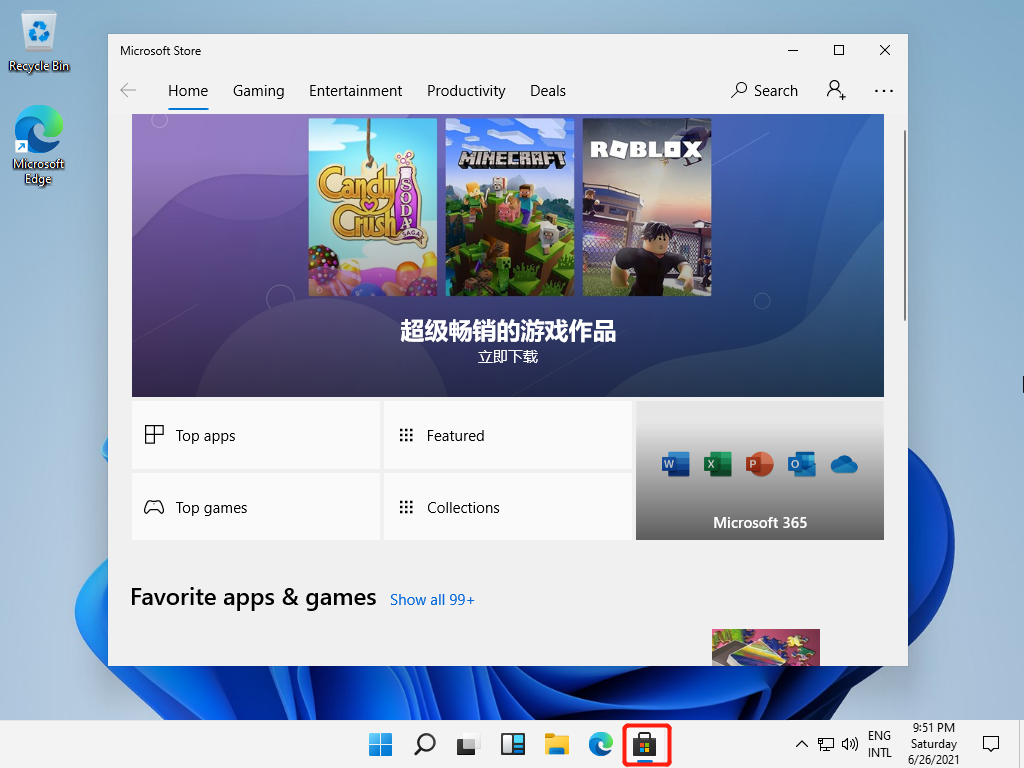Close the Microsoft Store window

(x=885, y=50)
